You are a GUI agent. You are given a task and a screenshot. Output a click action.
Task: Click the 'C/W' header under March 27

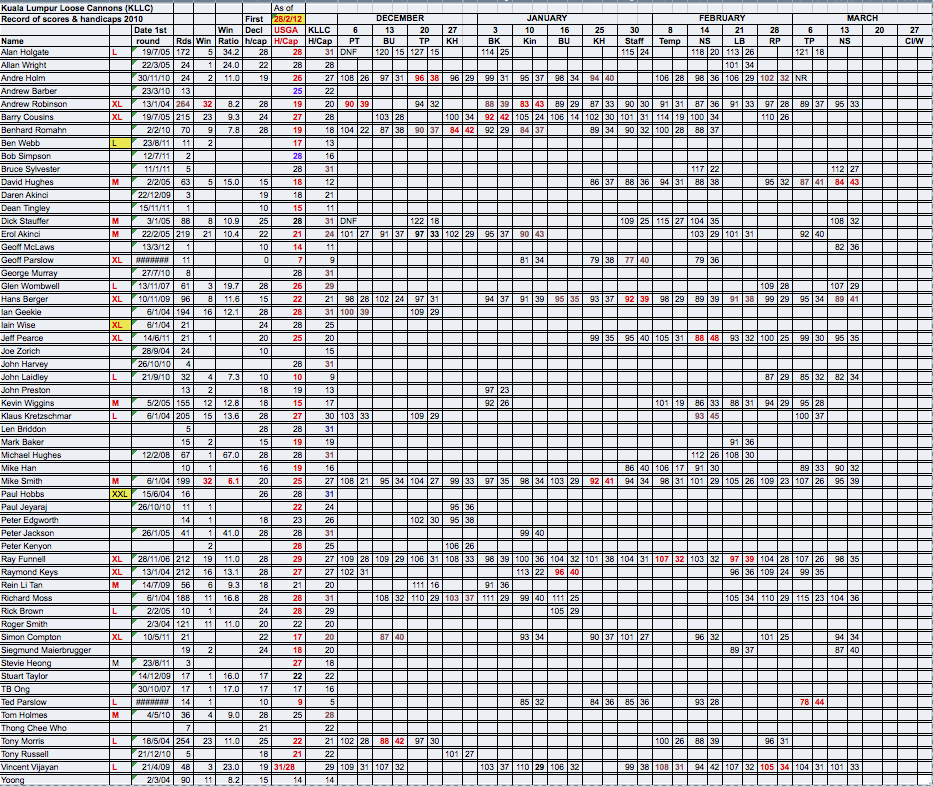915,41
